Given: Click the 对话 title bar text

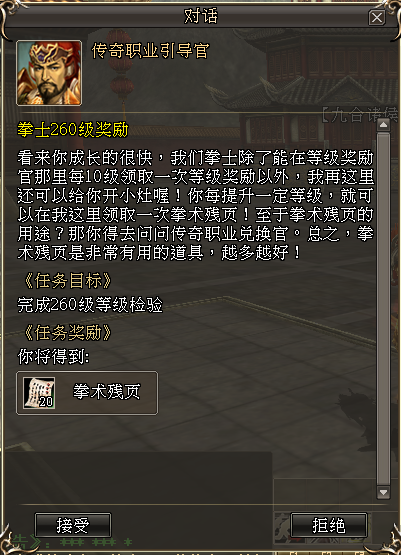Looking at the screenshot, I should (x=201, y=16).
